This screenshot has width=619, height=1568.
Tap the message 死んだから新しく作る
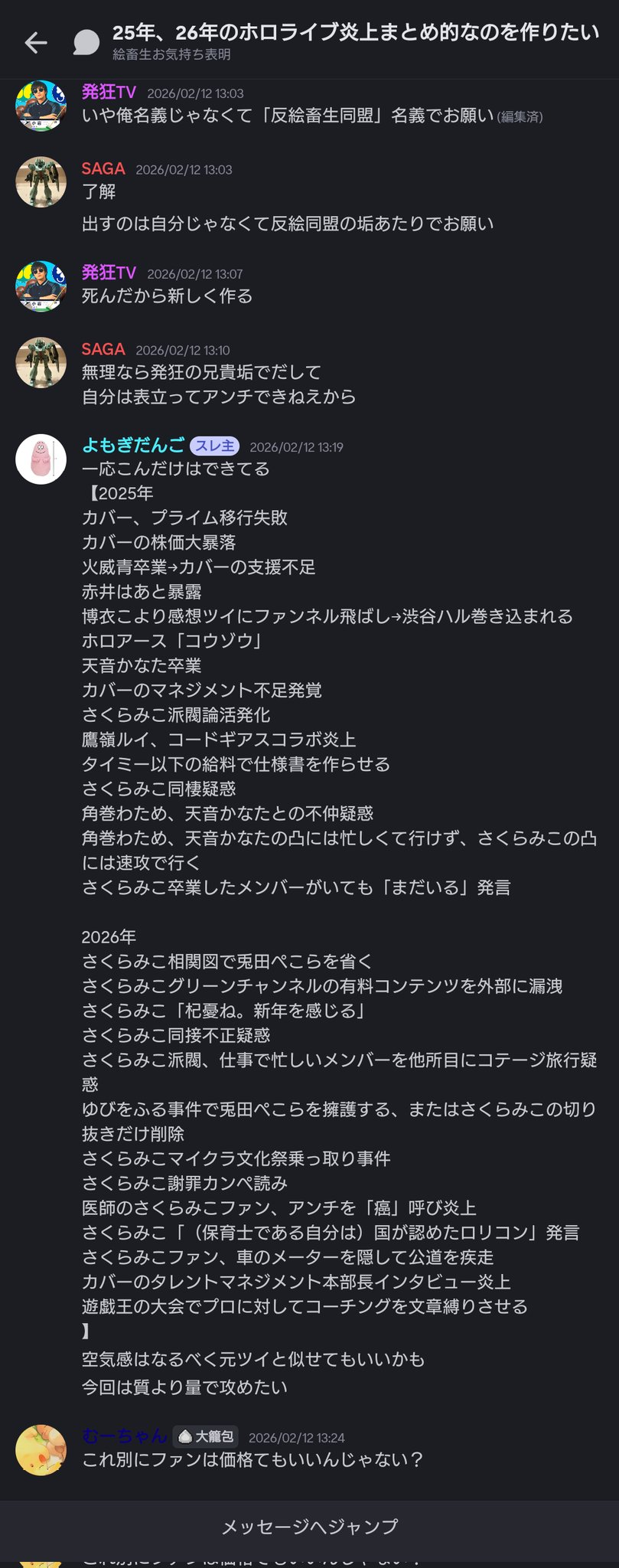click(x=167, y=296)
